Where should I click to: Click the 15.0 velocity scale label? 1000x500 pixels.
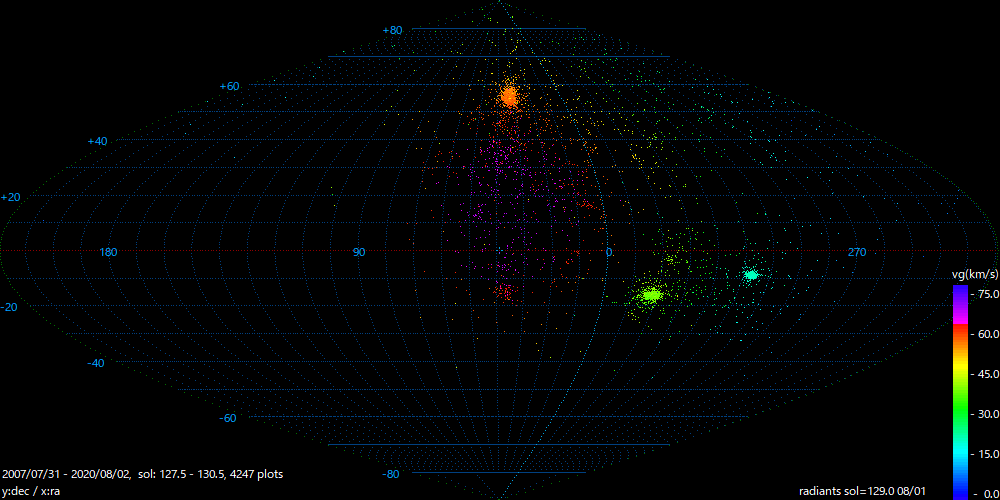(984, 454)
